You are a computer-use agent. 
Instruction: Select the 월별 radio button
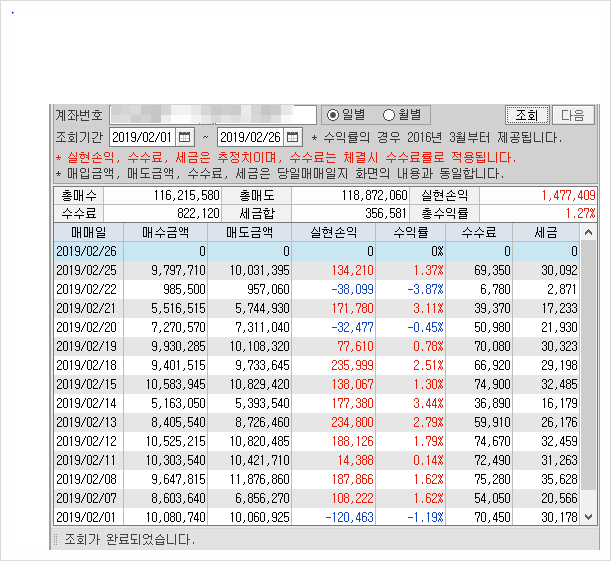click(x=388, y=115)
